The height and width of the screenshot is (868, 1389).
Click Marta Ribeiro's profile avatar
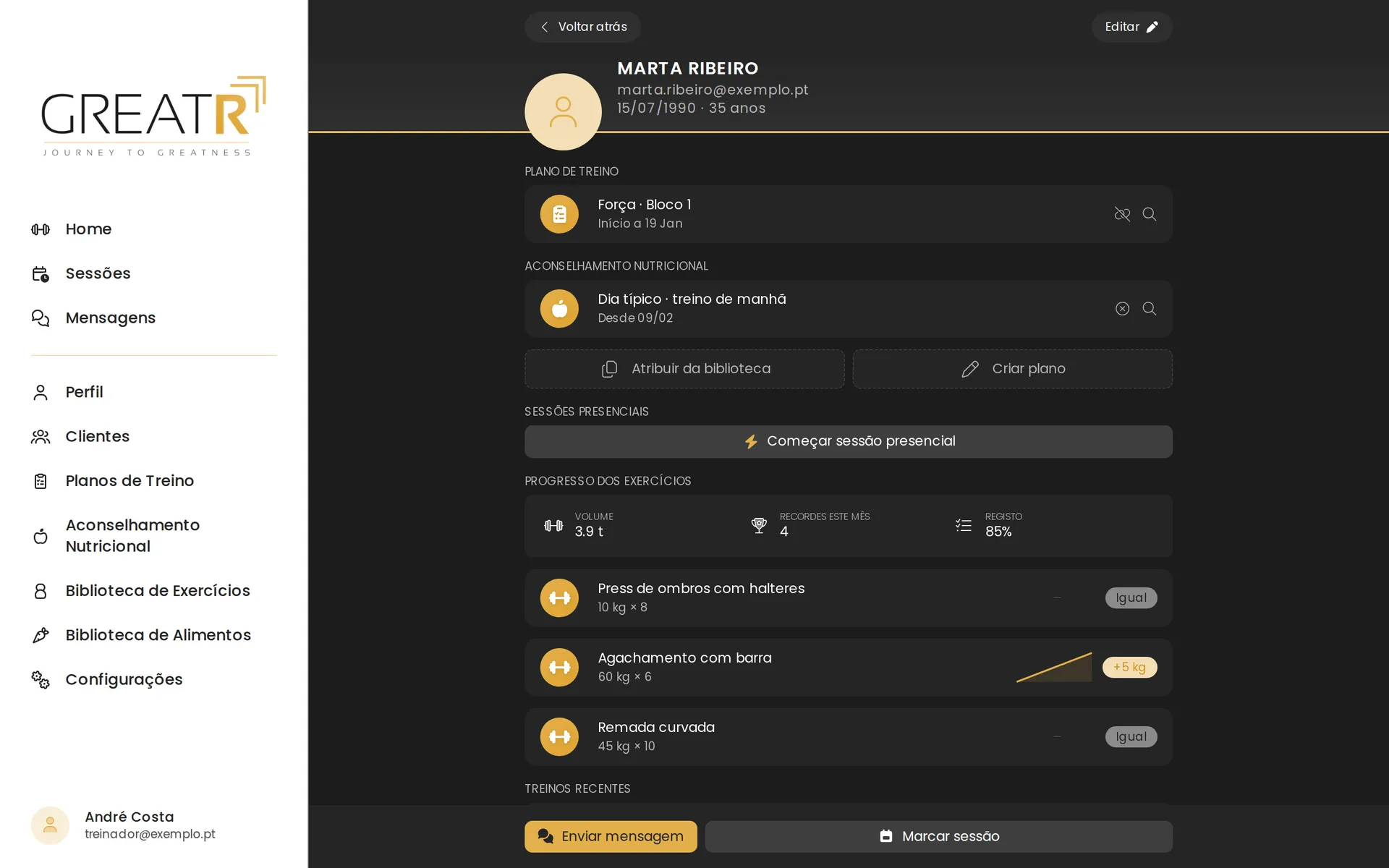[x=563, y=112]
